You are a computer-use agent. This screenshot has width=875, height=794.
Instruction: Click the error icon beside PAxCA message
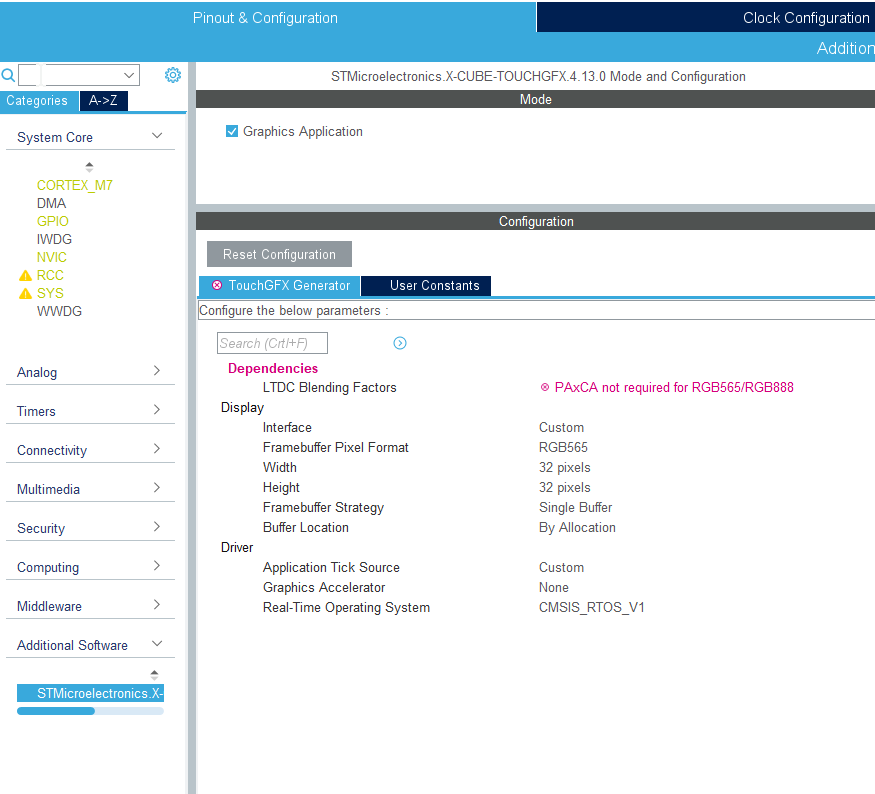pos(545,387)
